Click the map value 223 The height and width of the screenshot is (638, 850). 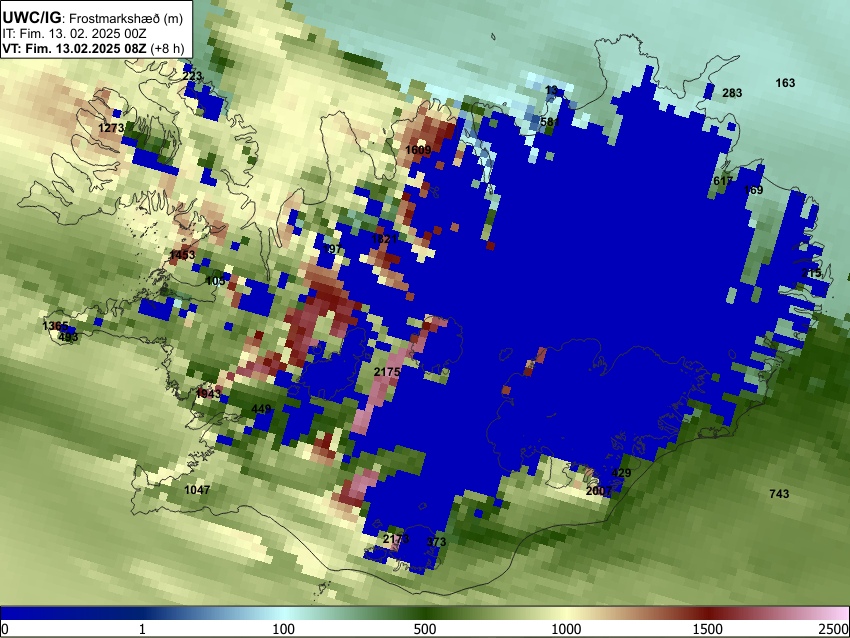192,76
